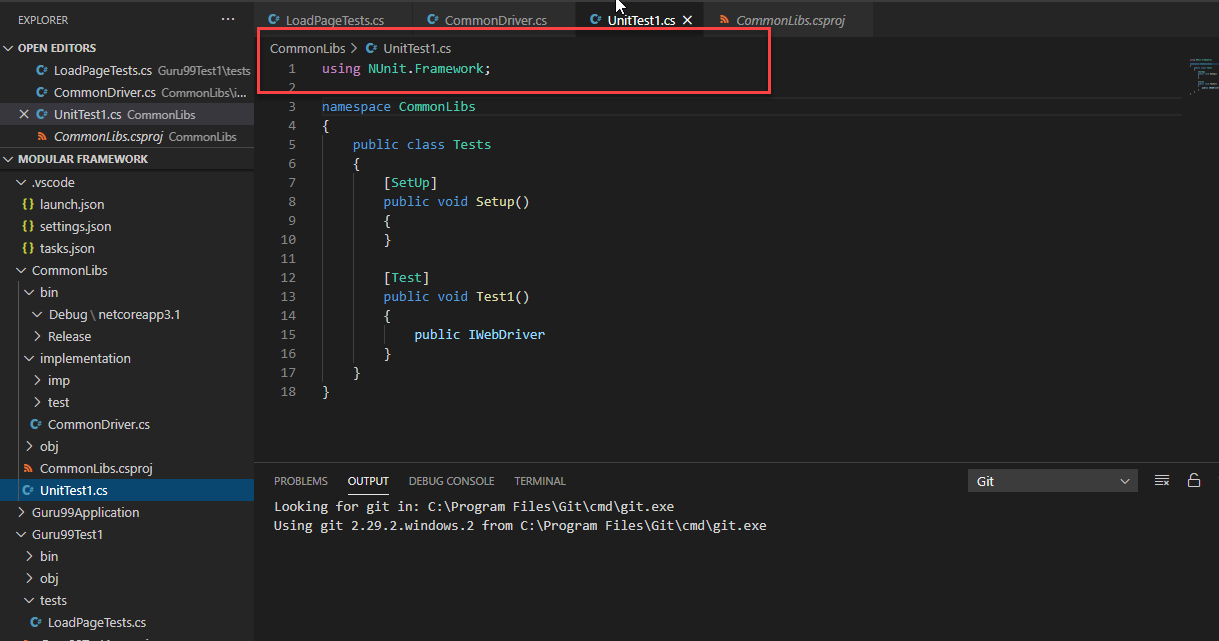Open settings.json from the .vscode folder
The width and height of the screenshot is (1219, 641).
tap(74, 225)
